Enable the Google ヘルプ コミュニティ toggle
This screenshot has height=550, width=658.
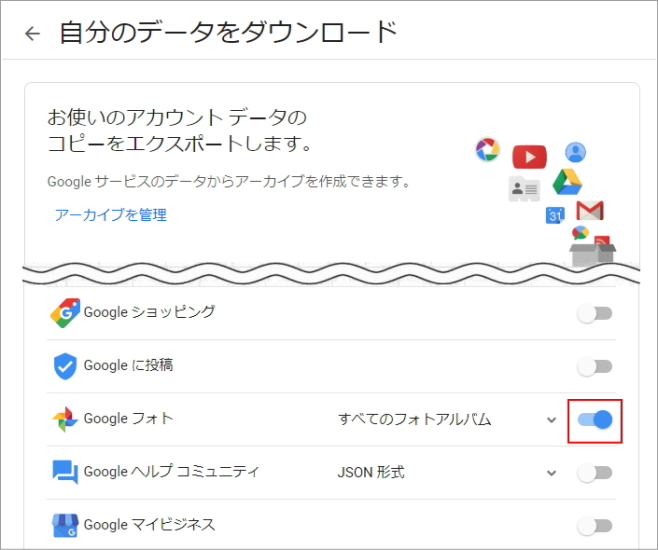595,473
